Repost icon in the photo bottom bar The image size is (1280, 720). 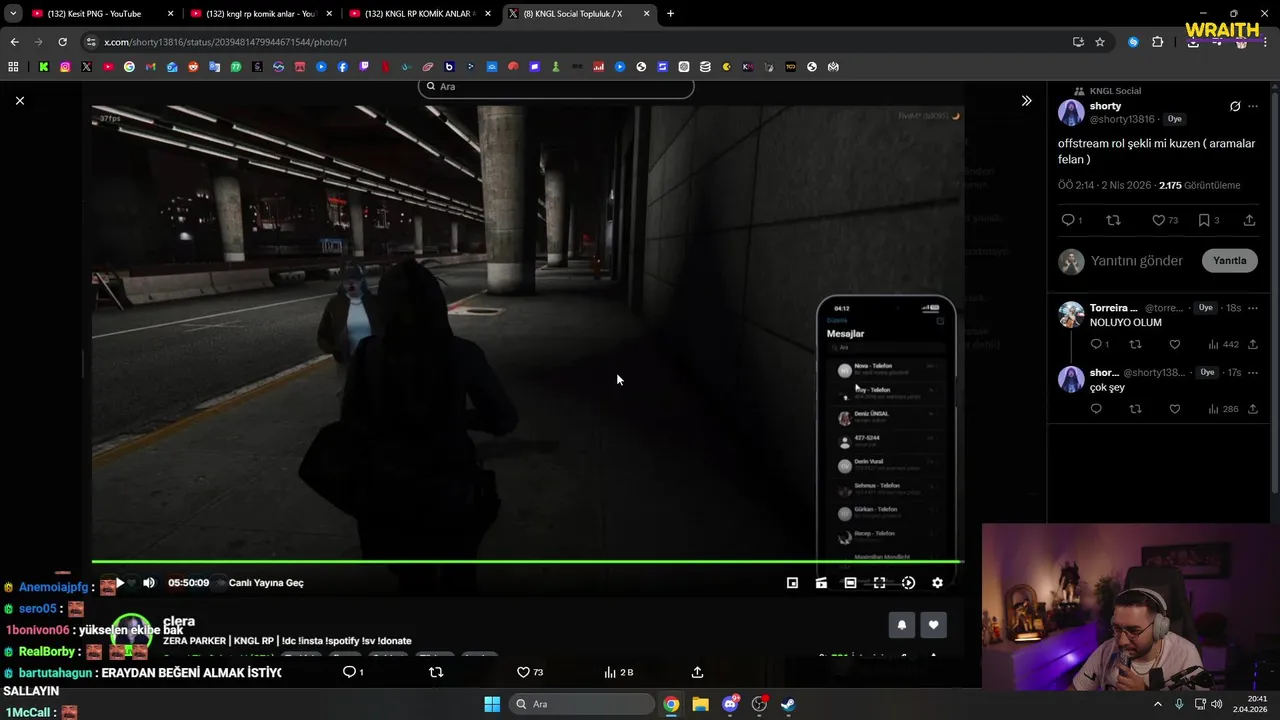point(435,672)
